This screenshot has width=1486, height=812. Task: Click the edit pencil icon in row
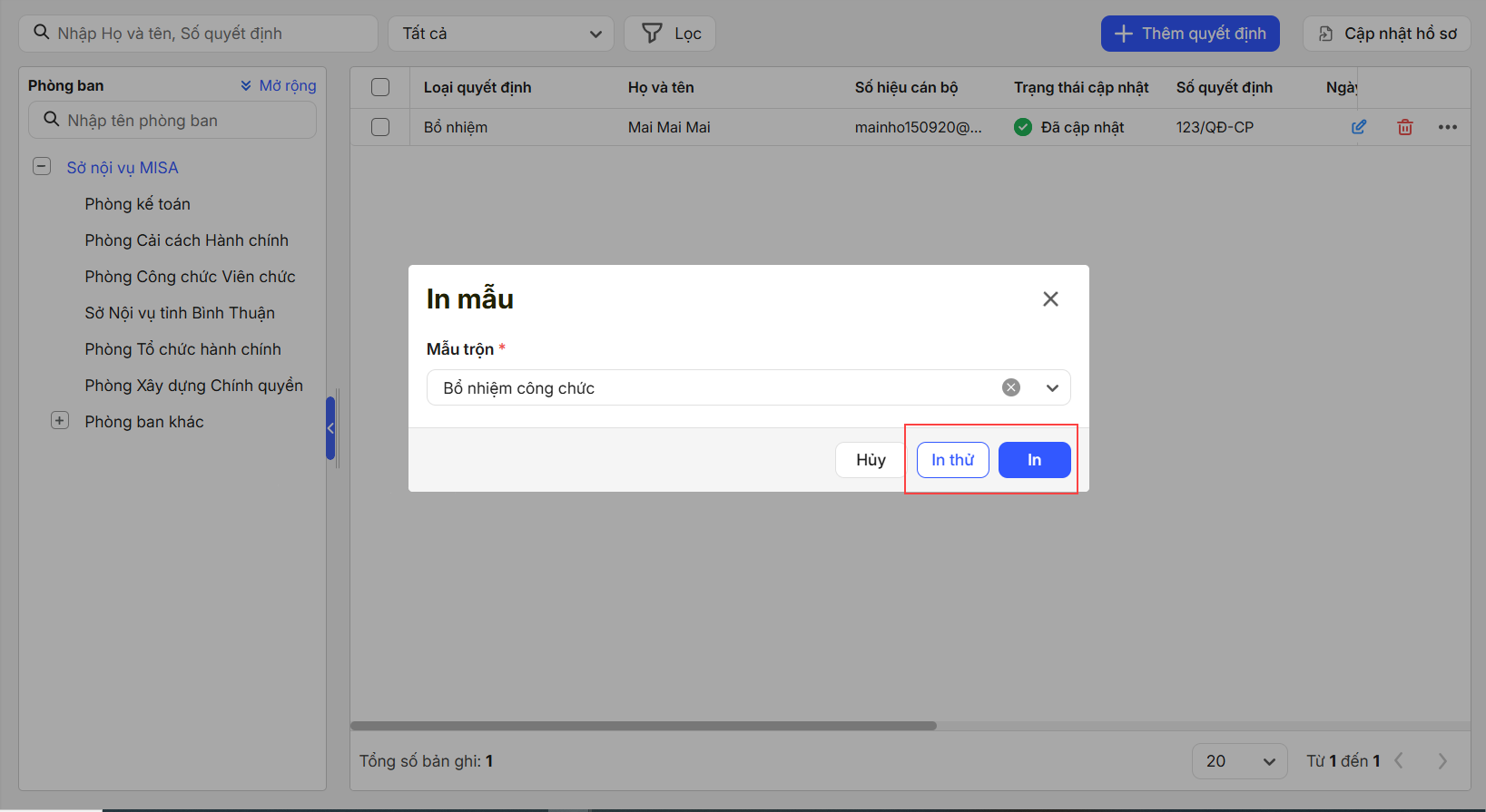1358,127
